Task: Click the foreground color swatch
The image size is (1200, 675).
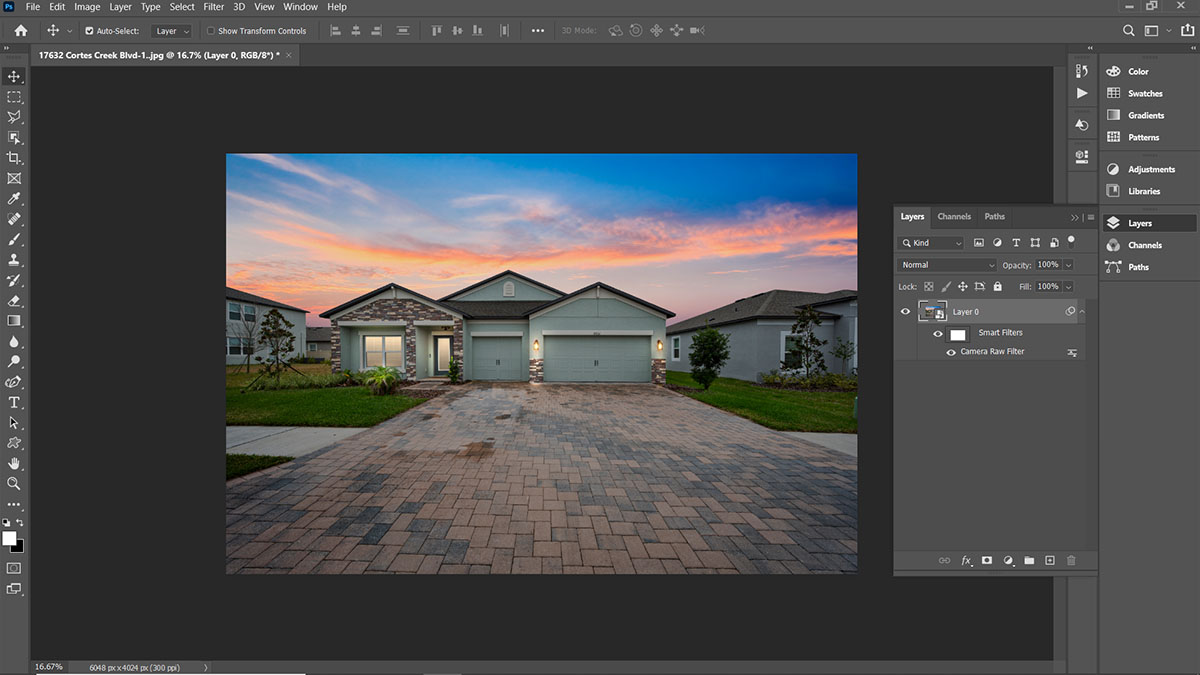Action: point(9,538)
